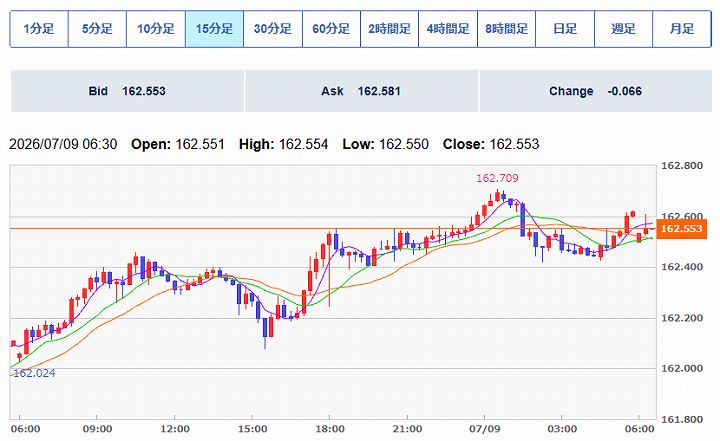Select the 1分足 timeframe tab
The height and width of the screenshot is (441, 720).
click(x=39, y=29)
